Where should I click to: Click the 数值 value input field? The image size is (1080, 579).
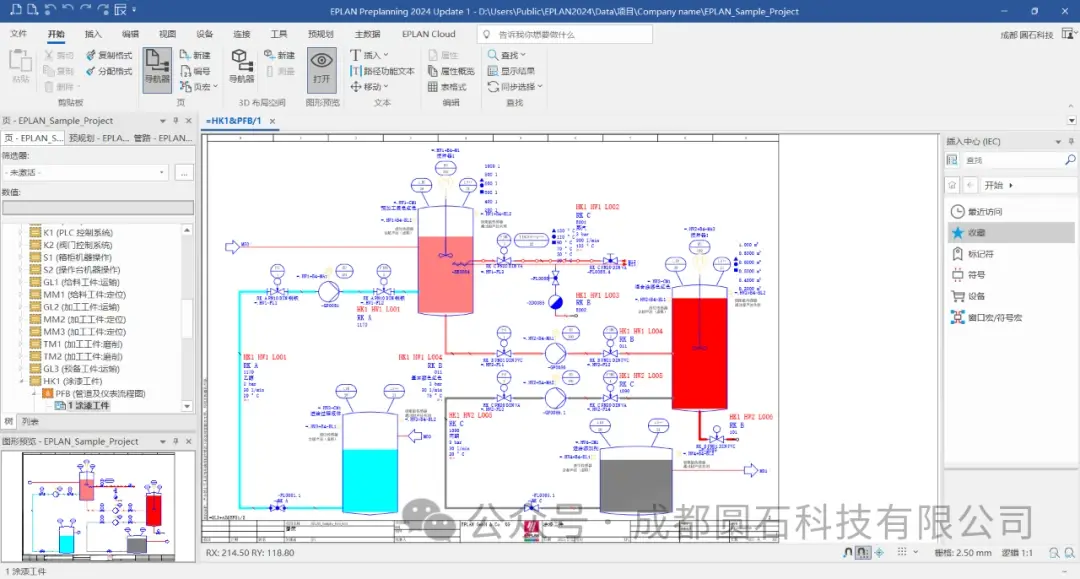[x=98, y=207]
